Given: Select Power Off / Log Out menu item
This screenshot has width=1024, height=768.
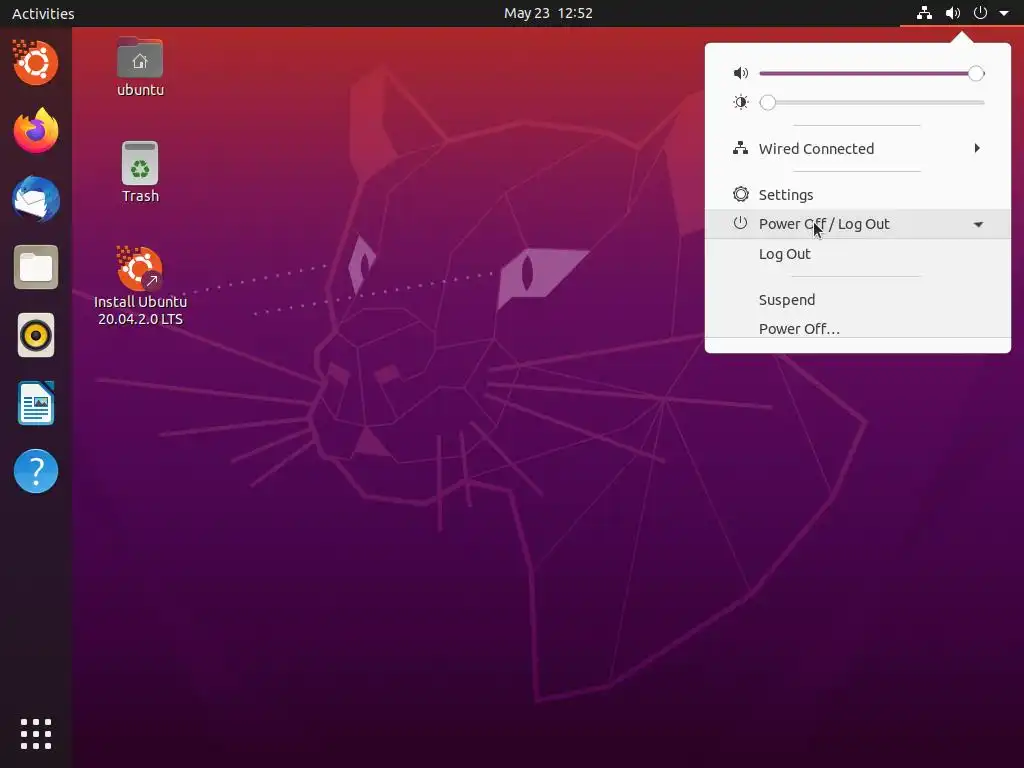Looking at the screenshot, I should (x=857, y=224).
